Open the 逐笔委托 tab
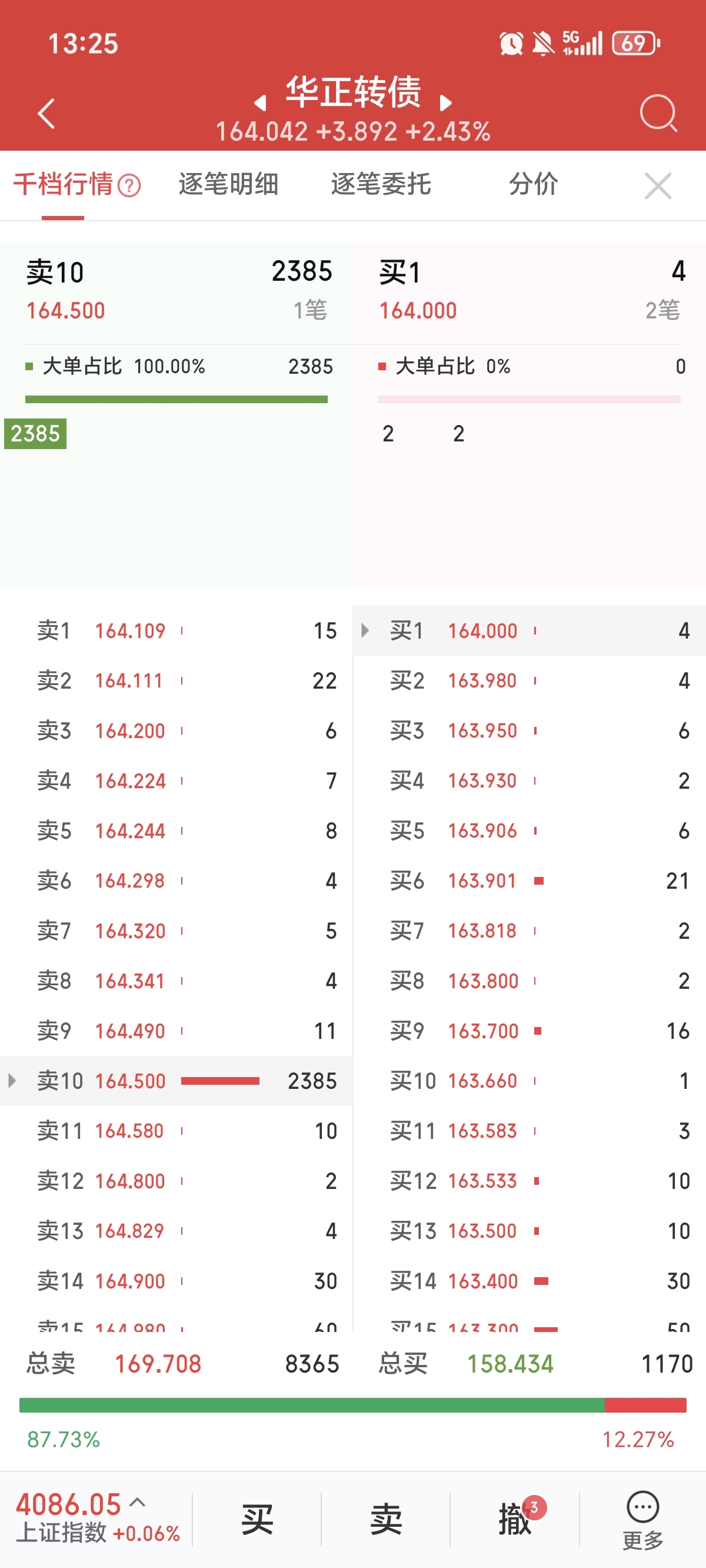 click(381, 184)
